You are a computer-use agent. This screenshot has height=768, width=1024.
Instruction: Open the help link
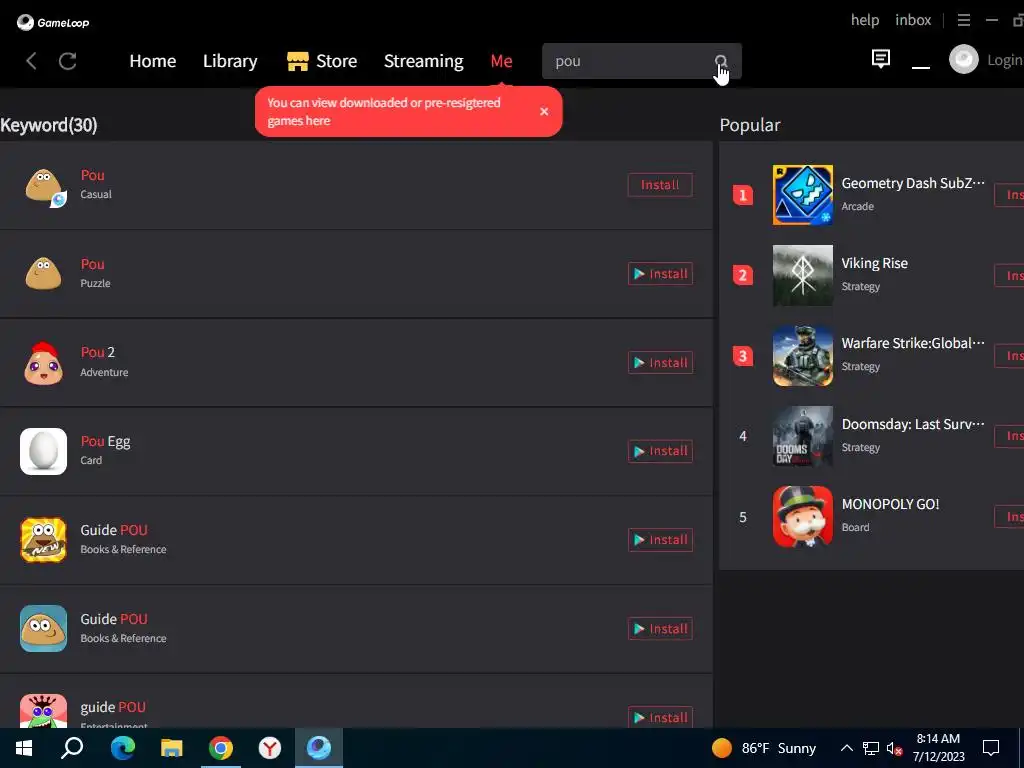pos(865,20)
